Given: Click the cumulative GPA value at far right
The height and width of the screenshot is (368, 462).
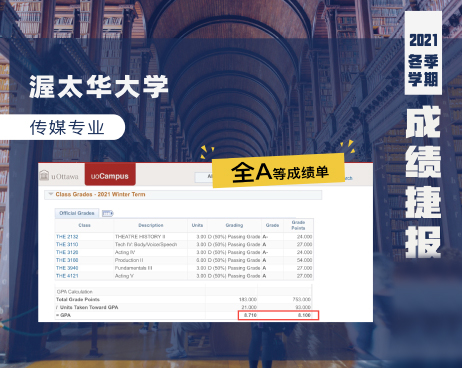Looking at the screenshot, I should click(304, 315).
